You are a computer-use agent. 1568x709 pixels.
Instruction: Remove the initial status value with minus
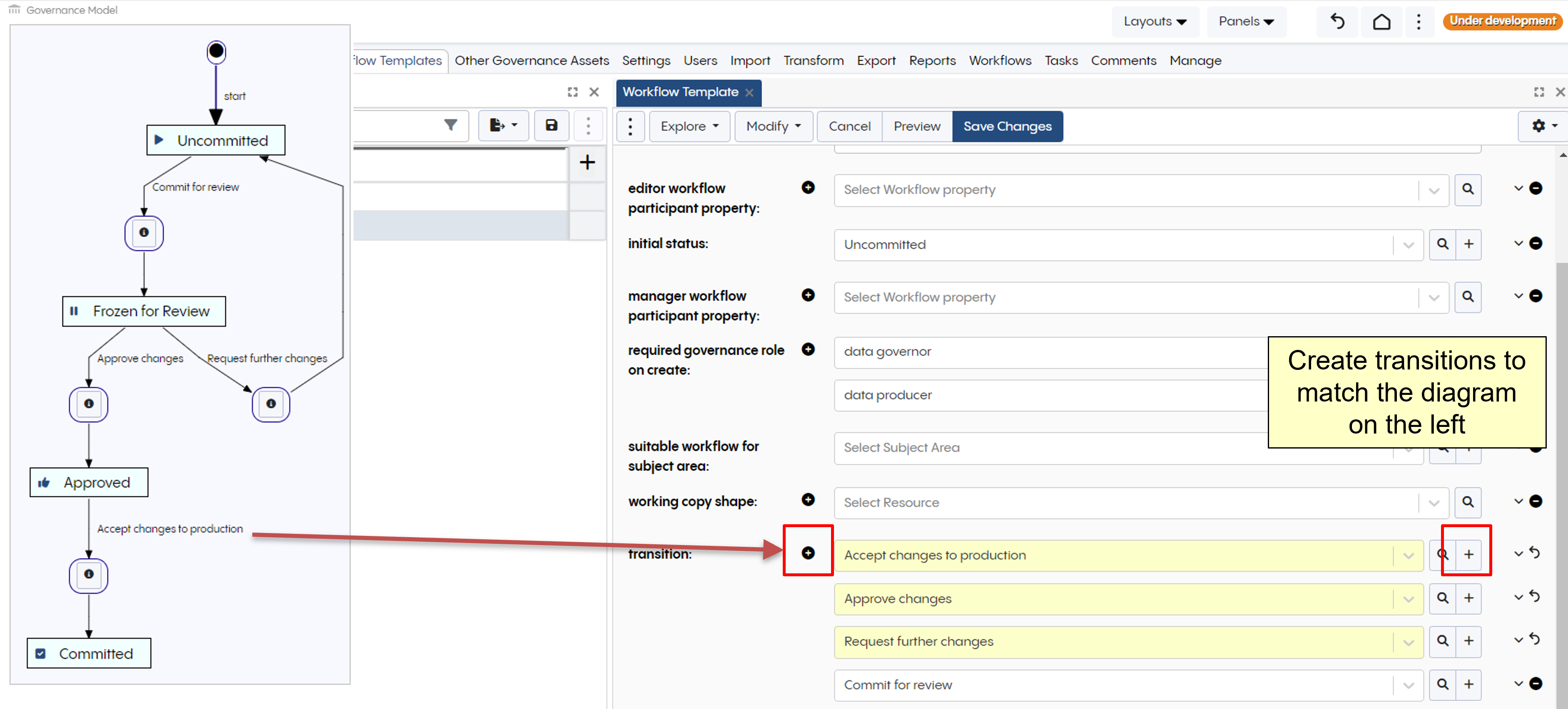pos(1536,244)
